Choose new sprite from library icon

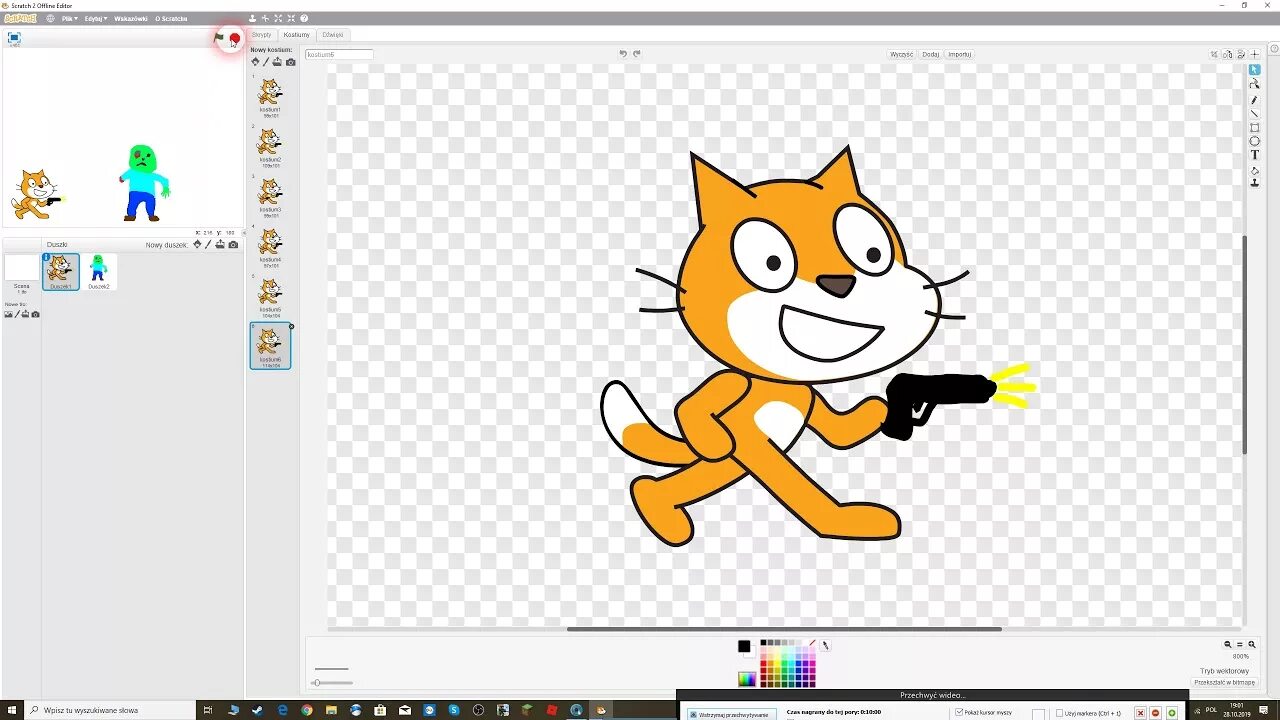point(197,244)
